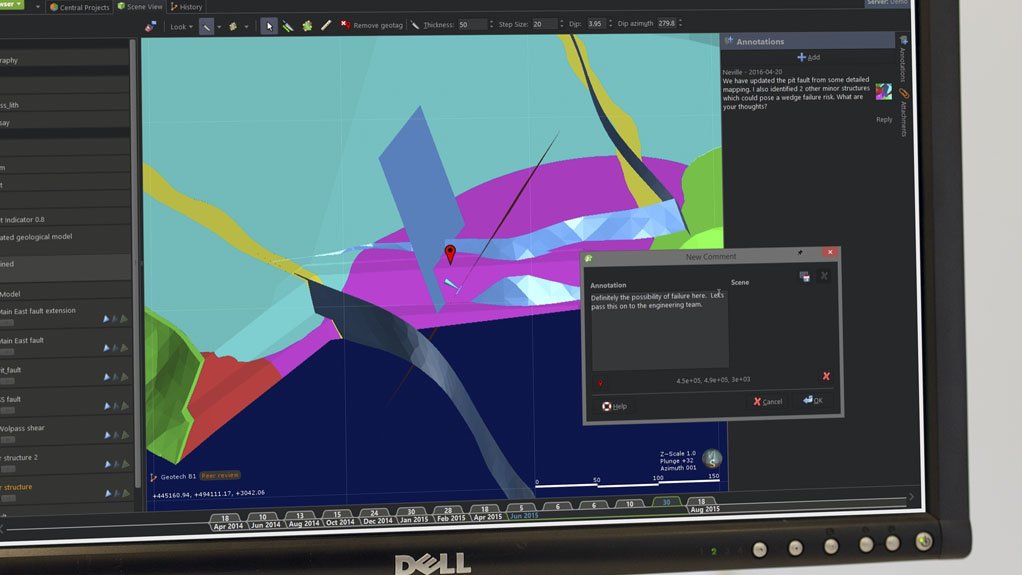
Task: Click Remove geotag button
Action: click(372, 25)
